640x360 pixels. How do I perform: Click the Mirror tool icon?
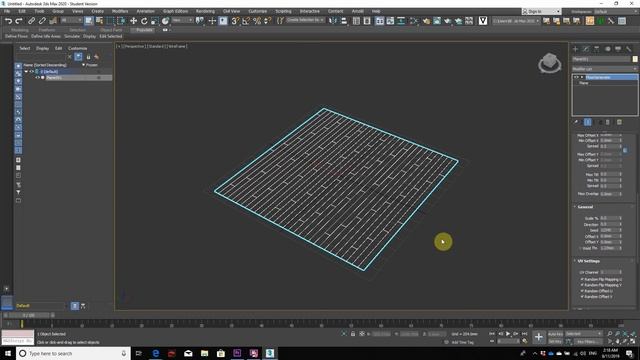tap(333, 21)
